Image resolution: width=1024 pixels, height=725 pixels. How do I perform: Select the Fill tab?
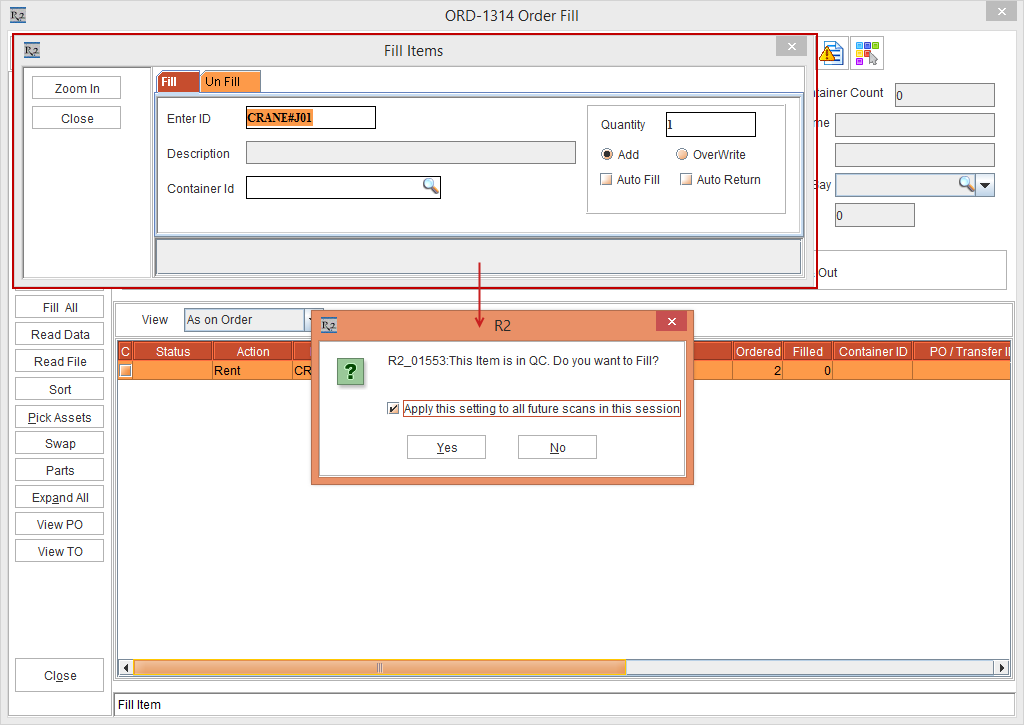pyautogui.click(x=176, y=82)
